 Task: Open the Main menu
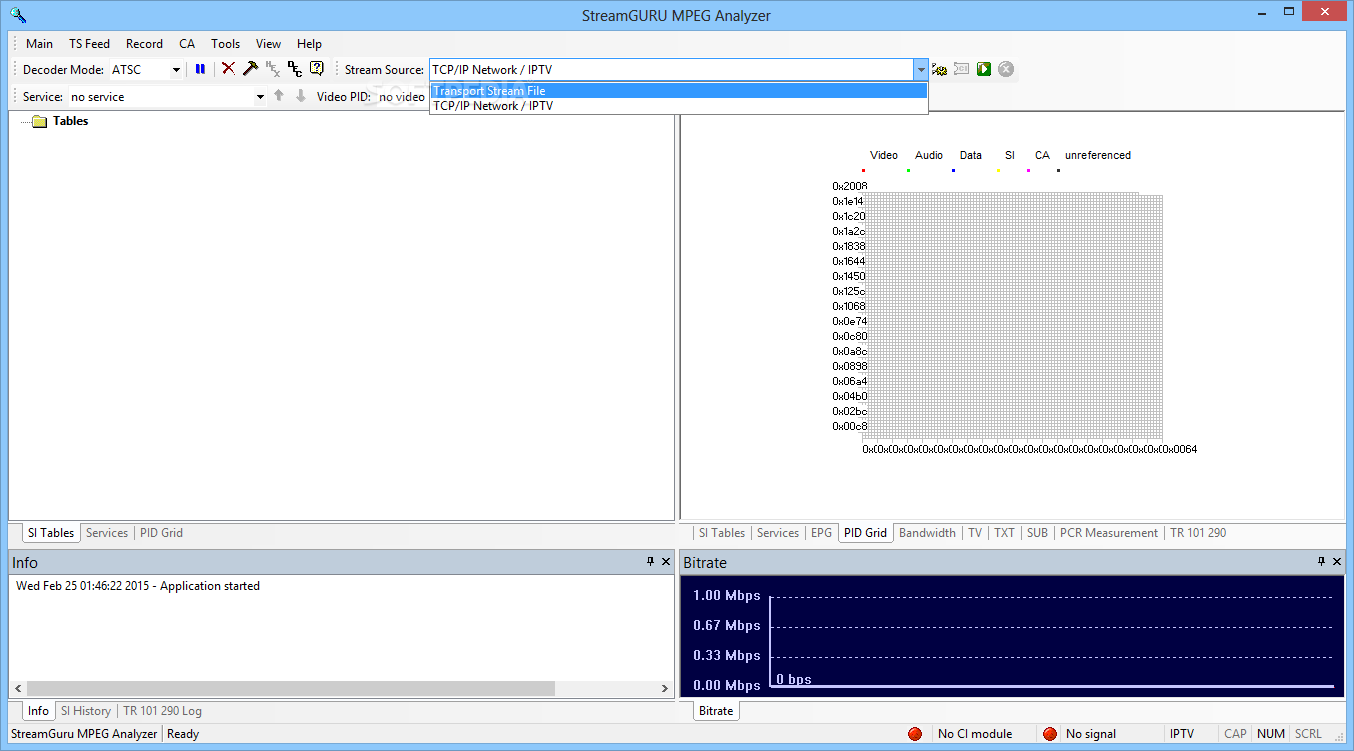point(40,44)
